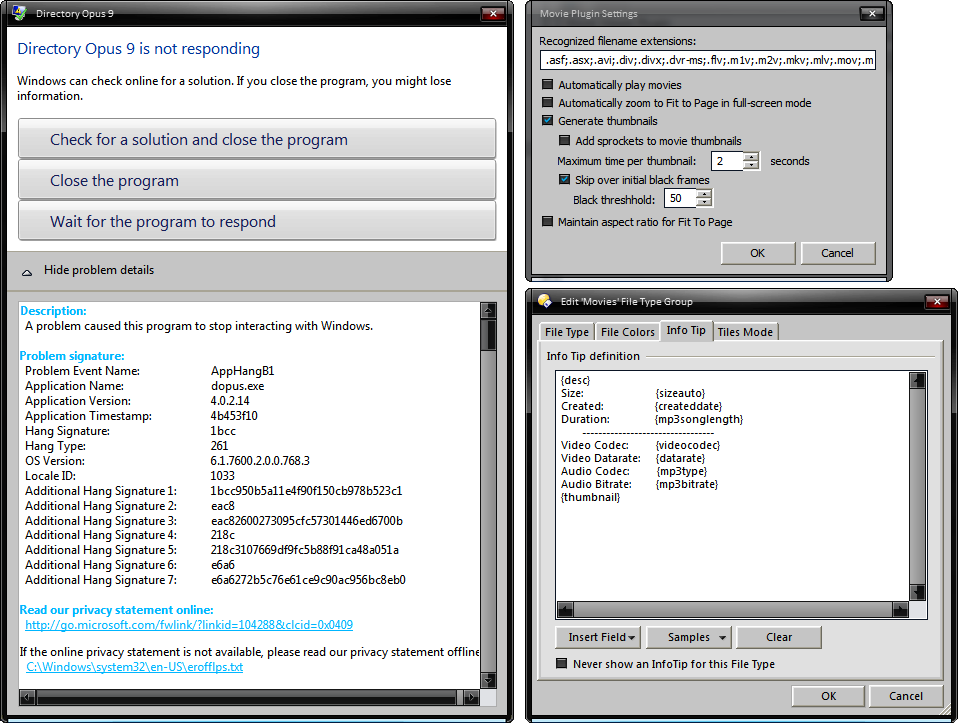Image resolution: width=958 pixels, height=723 pixels.
Task: Go to the Tiles Mode tab
Action: pyautogui.click(x=745, y=332)
